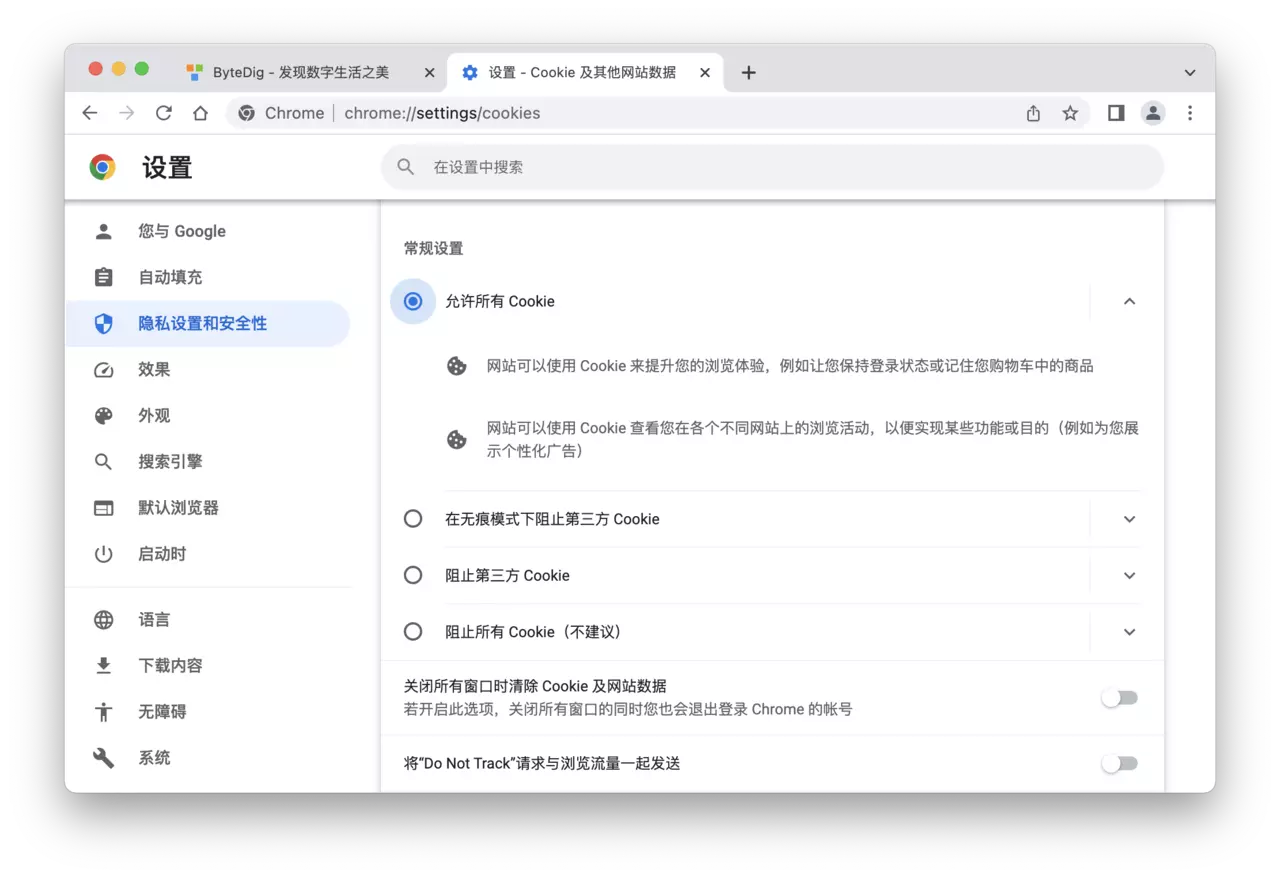Expand the 阻止第三方 Cookie details
The width and height of the screenshot is (1280, 878).
pos(1129,575)
